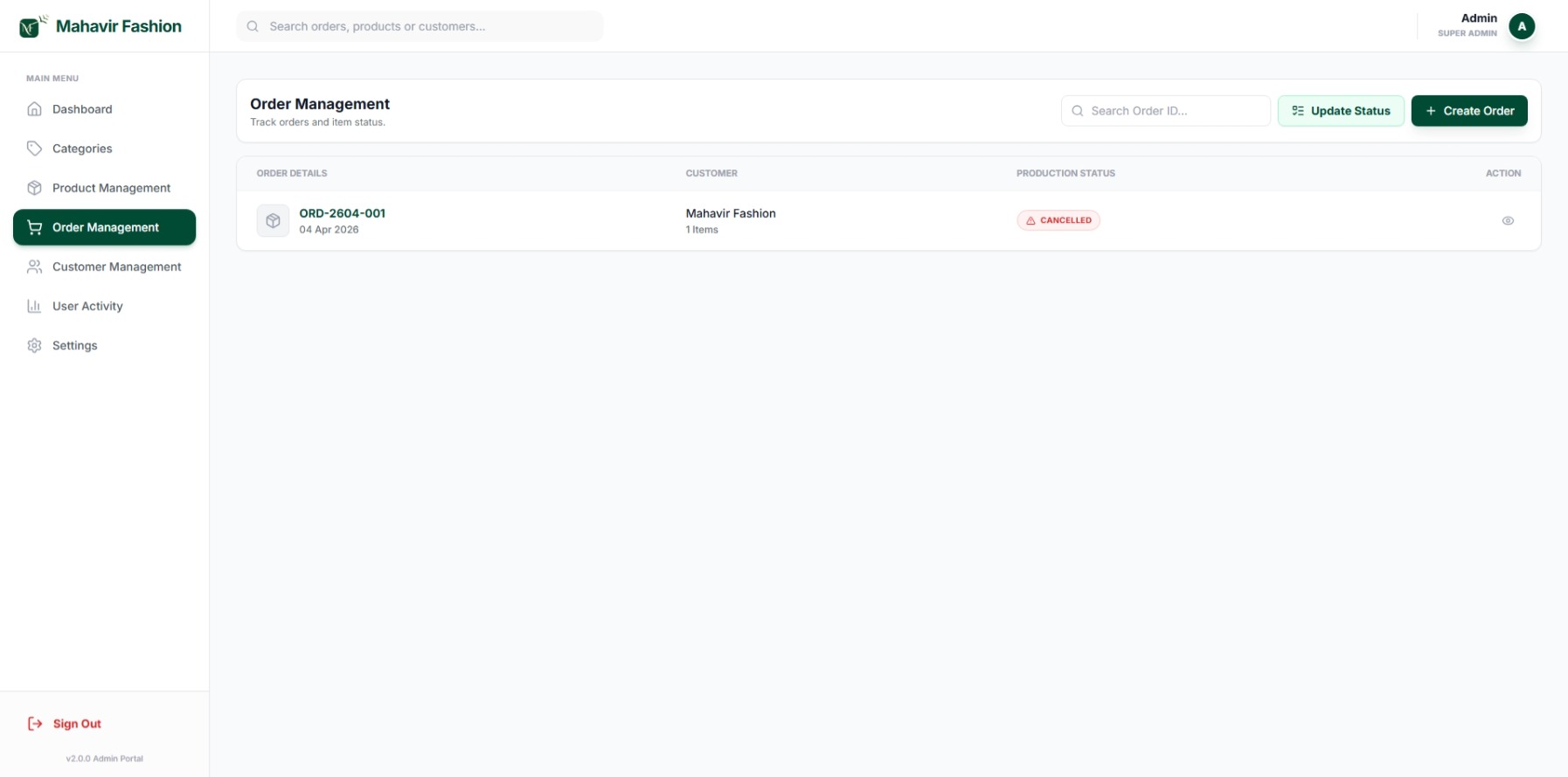
Task: Click the User Activity chart icon
Action: point(35,306)
